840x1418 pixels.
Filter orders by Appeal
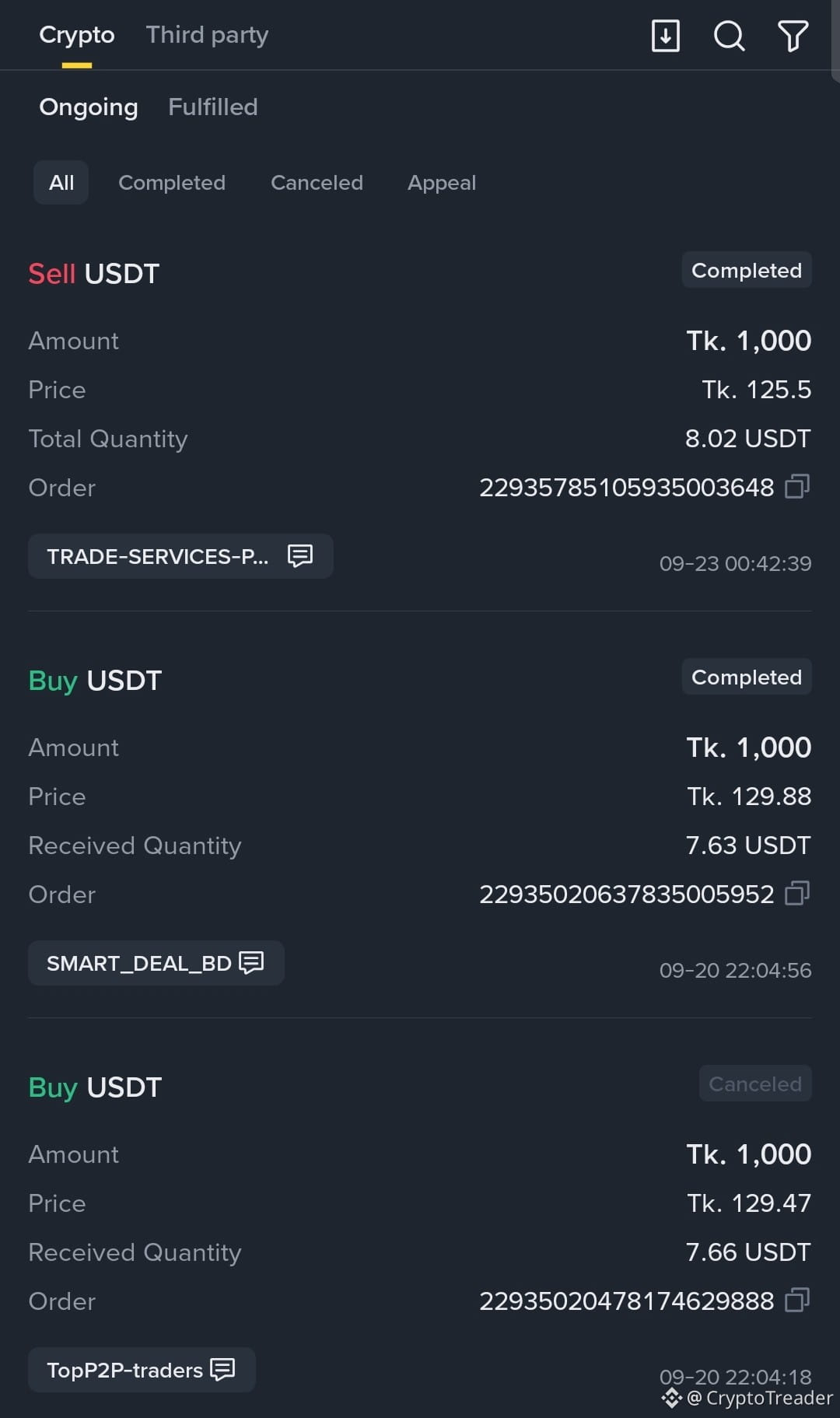pyautogui.click(x=442, y=183)
